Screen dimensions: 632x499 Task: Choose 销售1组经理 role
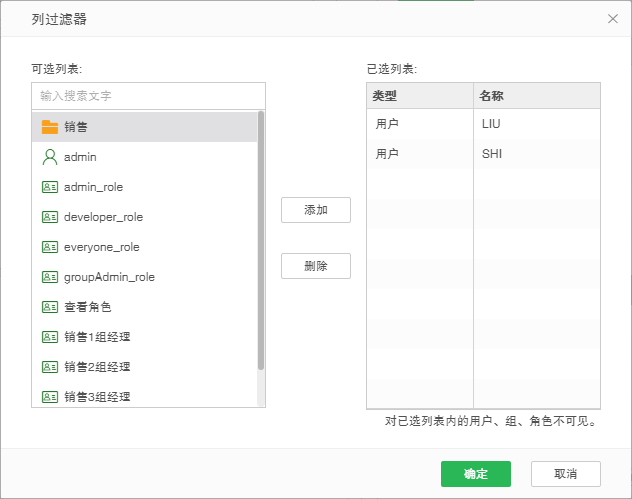[144, 337]
